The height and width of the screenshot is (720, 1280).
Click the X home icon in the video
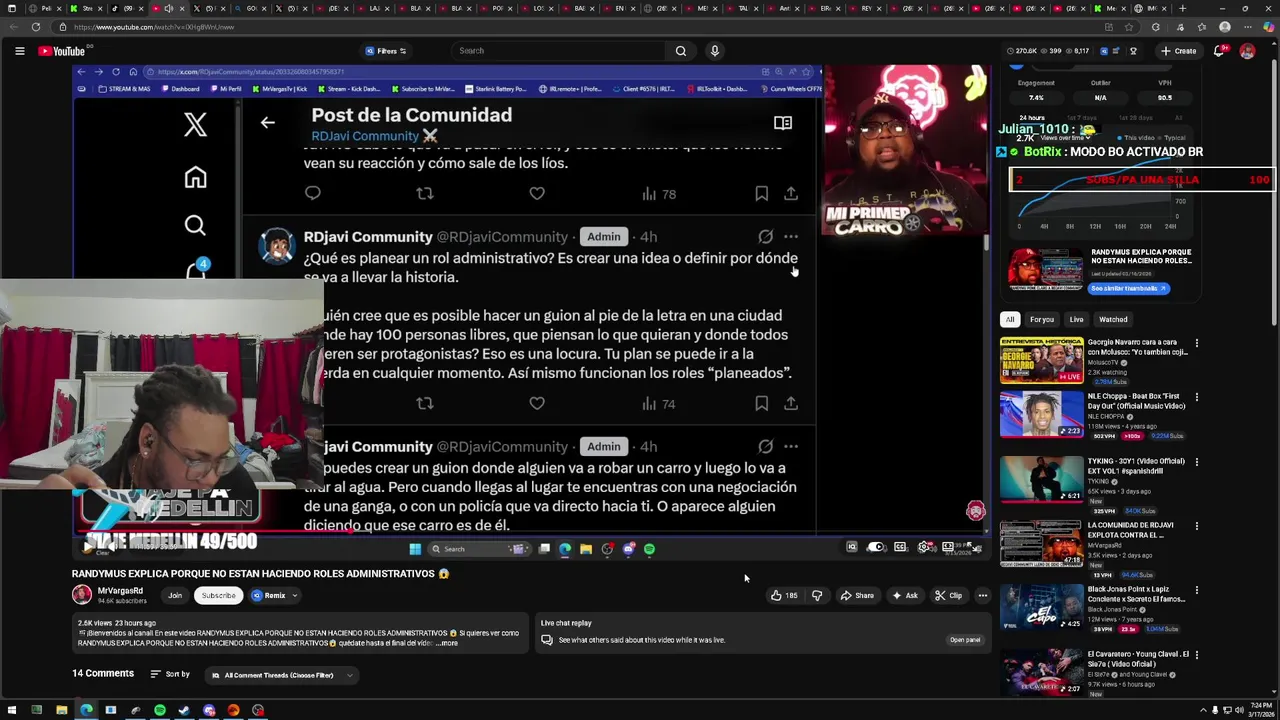point(195,177)
